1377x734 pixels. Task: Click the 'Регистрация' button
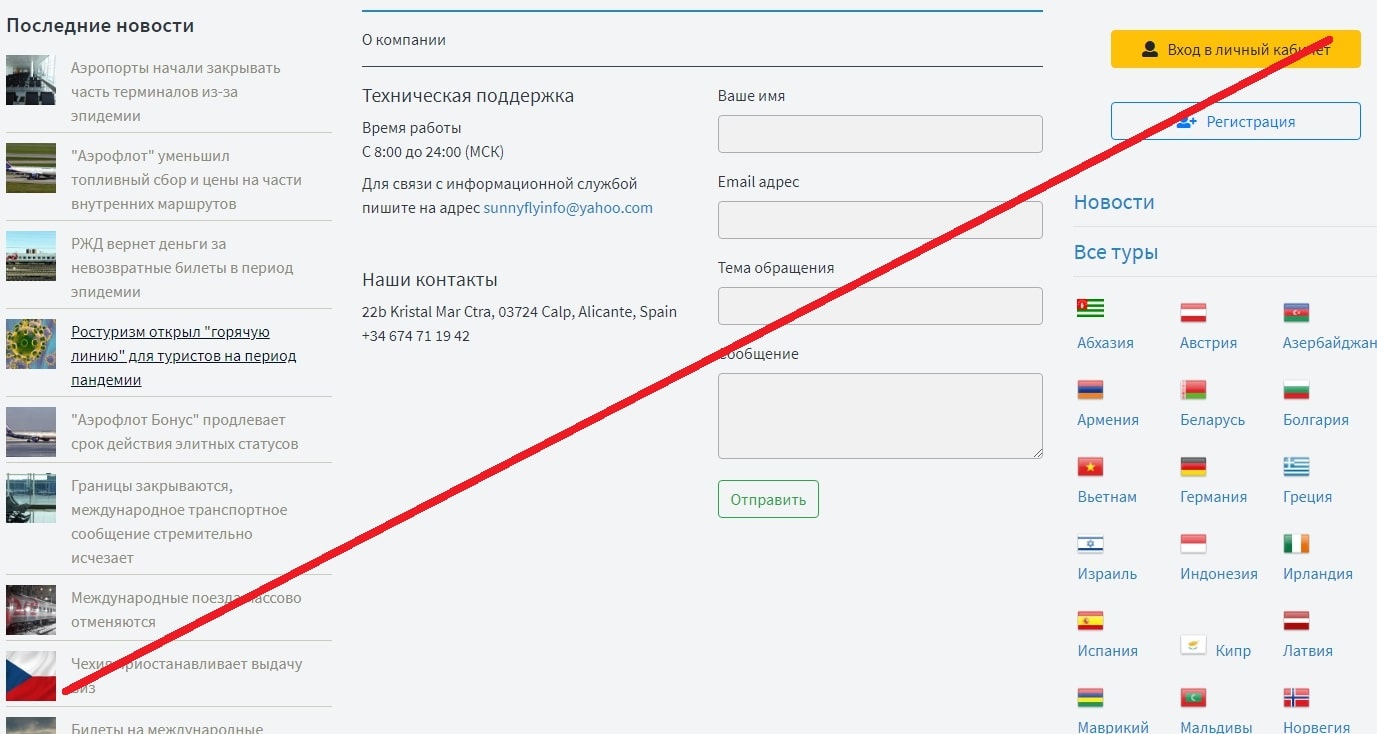[1235, 121]
